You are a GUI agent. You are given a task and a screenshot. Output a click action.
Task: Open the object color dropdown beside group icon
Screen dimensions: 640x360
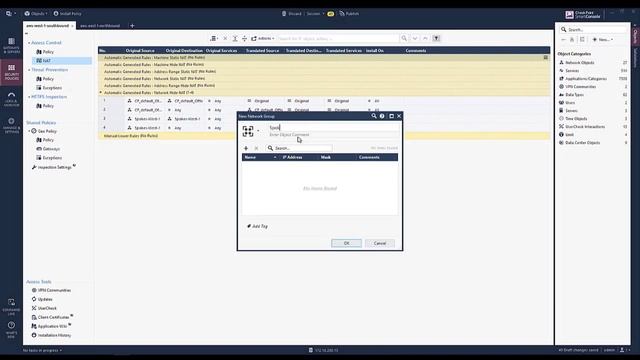258,131
